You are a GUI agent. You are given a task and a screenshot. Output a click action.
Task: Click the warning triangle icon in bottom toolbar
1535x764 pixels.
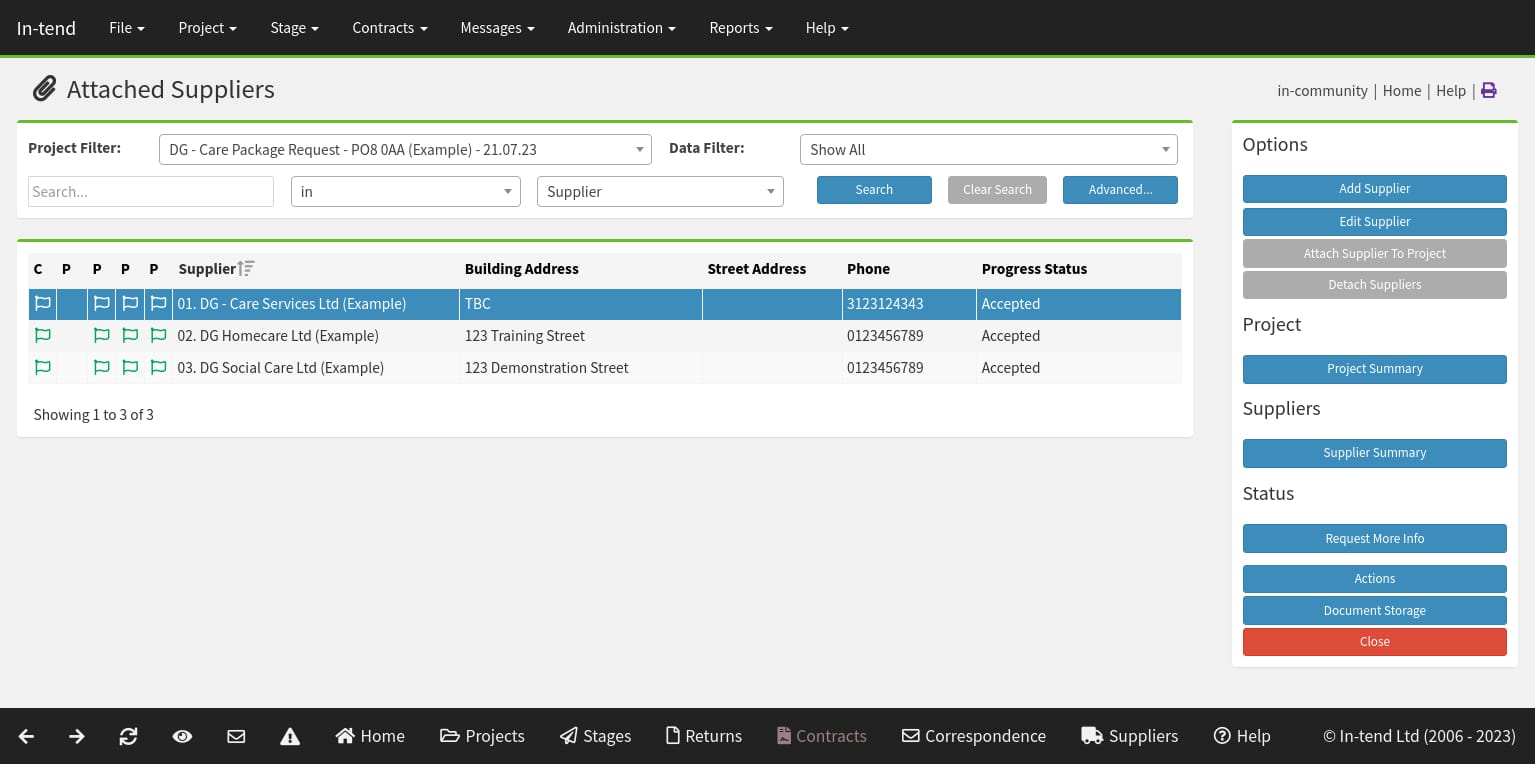click(x=290, y=736)
